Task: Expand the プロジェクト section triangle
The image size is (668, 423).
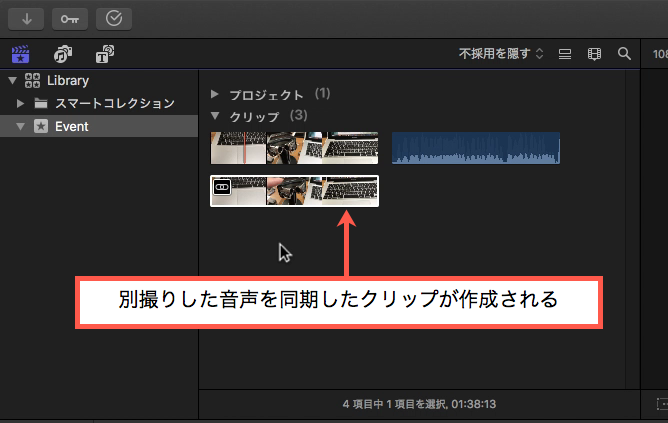Action: tap(215, 94)
